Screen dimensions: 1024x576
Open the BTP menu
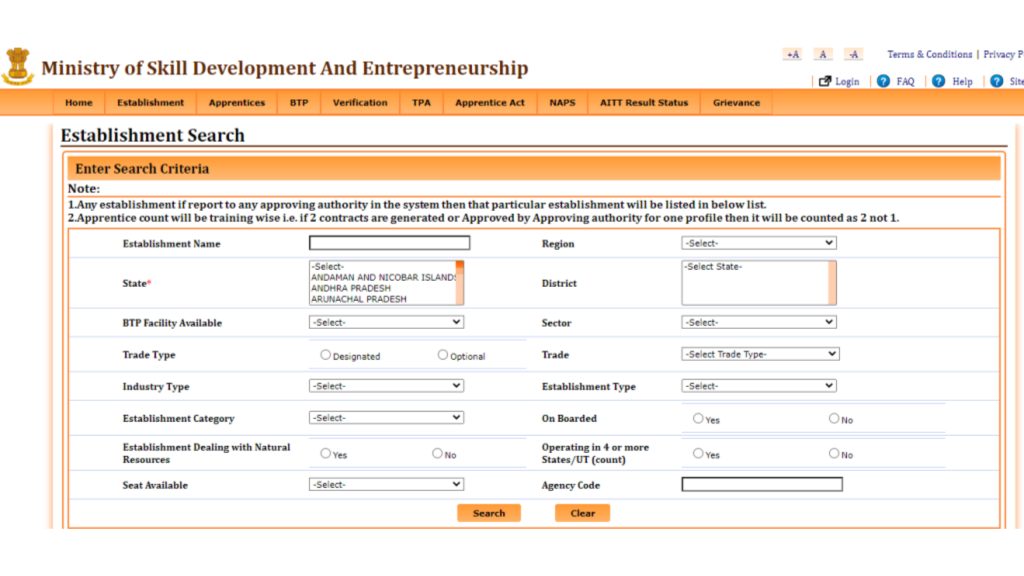[298, 103]
